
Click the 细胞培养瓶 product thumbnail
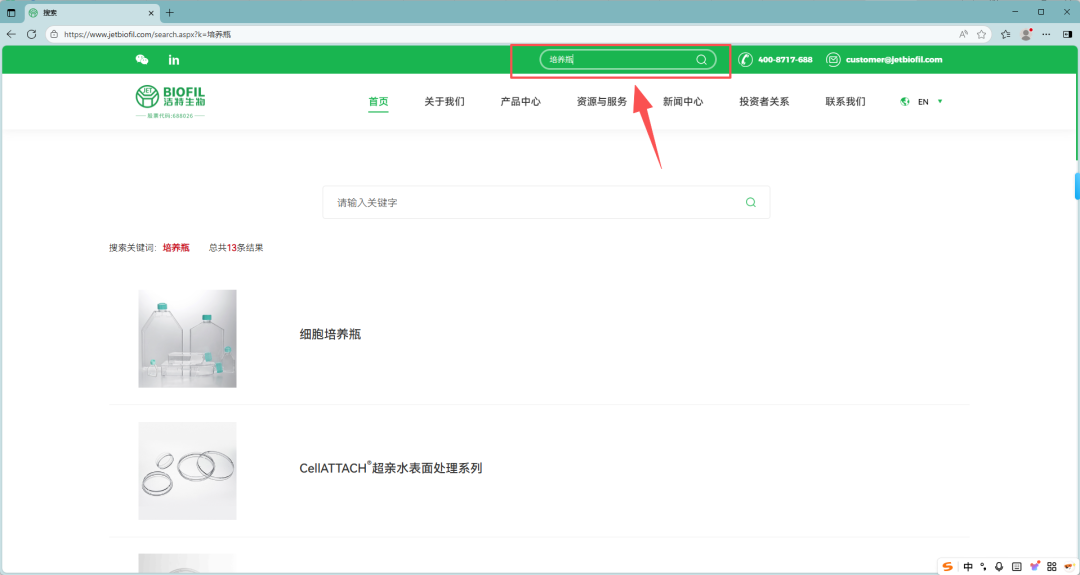point(187,339)
